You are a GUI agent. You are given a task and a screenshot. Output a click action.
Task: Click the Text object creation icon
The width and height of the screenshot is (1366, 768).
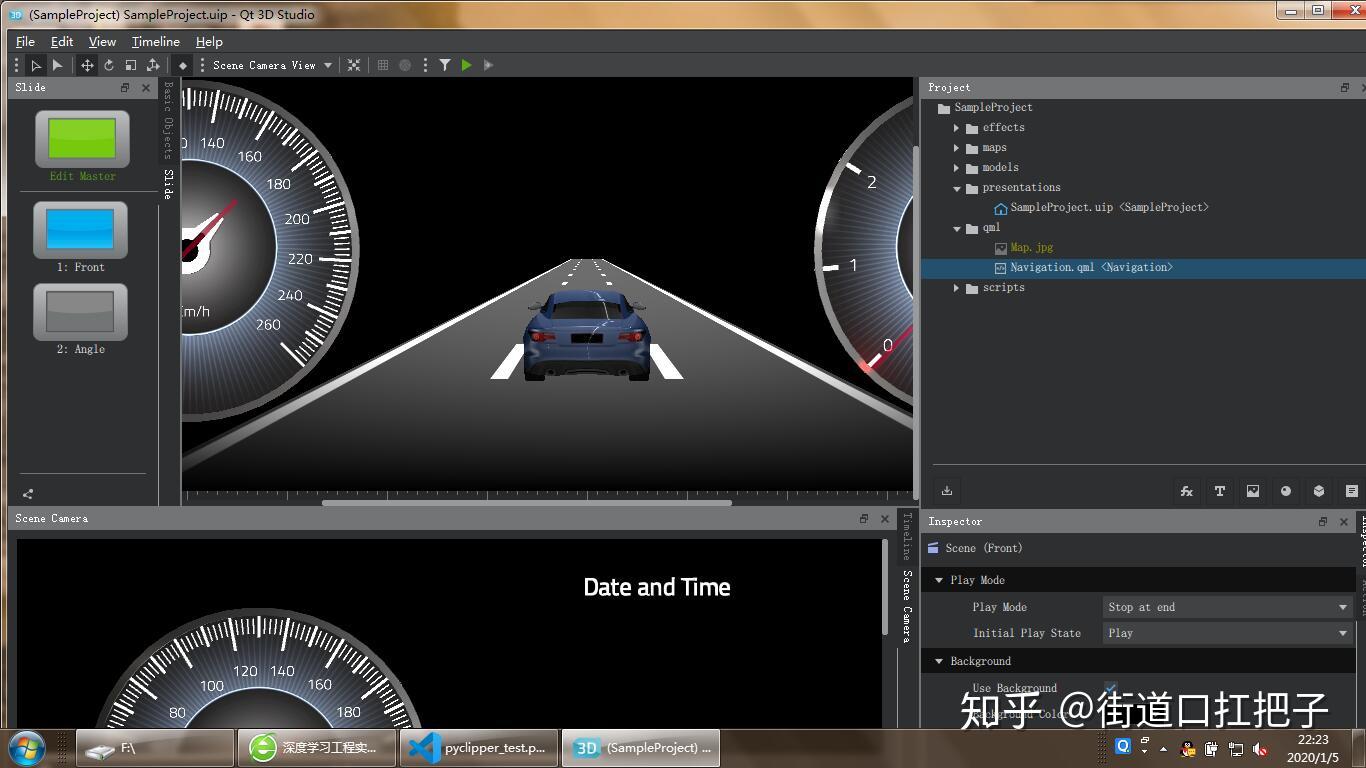(x=1219, y=491)
